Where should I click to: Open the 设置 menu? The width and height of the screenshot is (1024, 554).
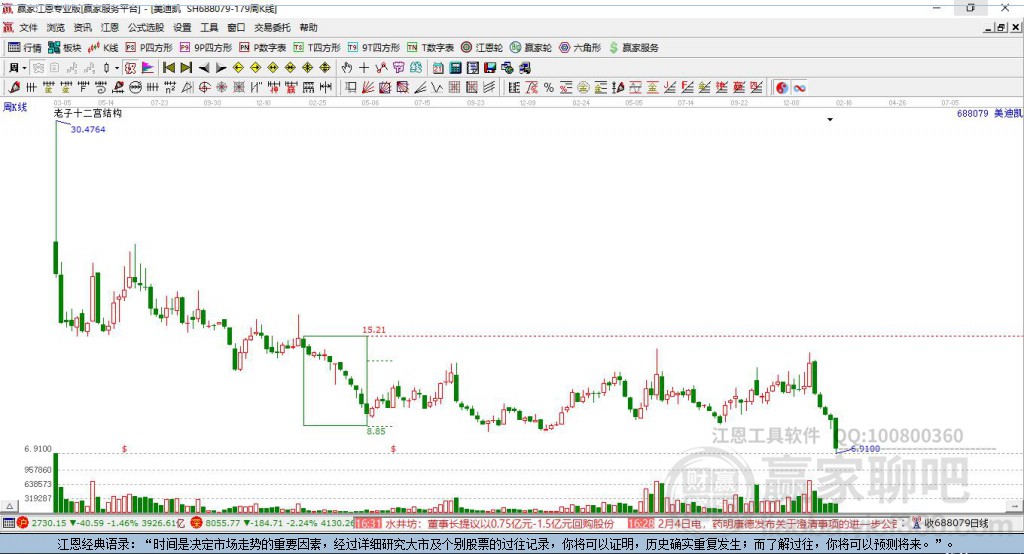click(x=182, y=27)
